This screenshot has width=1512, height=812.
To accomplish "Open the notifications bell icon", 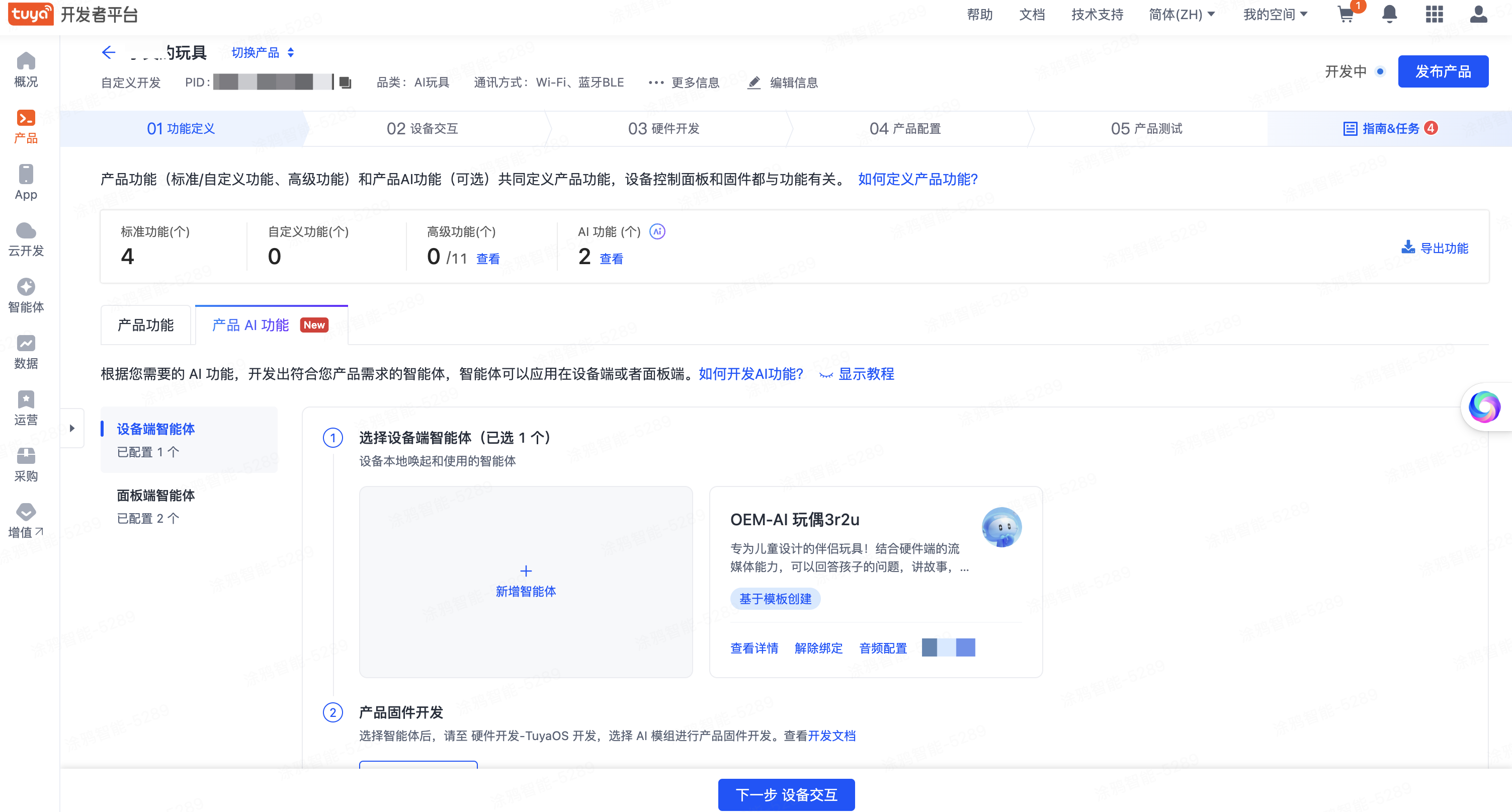I will pos(1390,14).
